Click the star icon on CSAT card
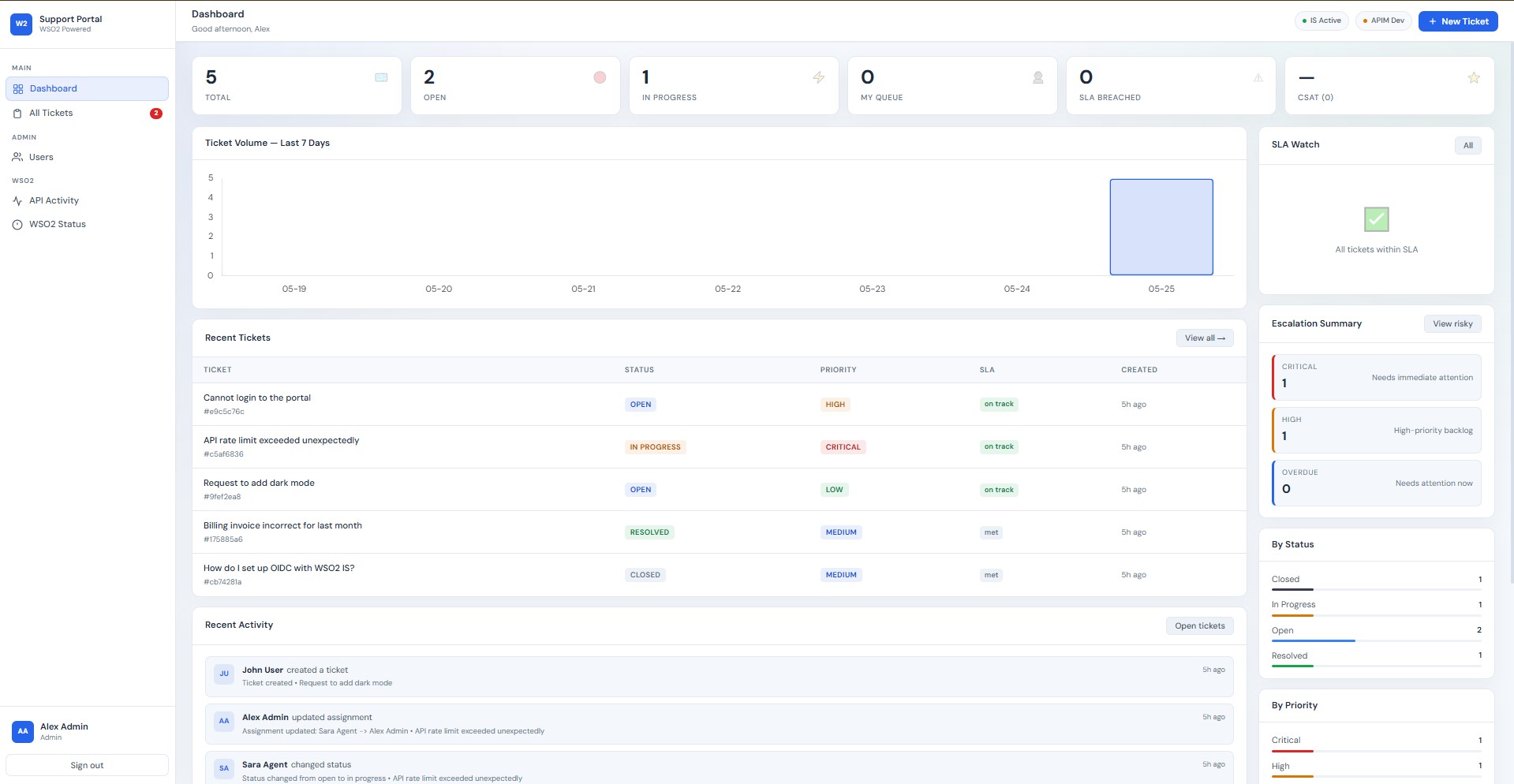Image resolution: width=1514 pixels, height=784 pixels. coord(1474,77)
